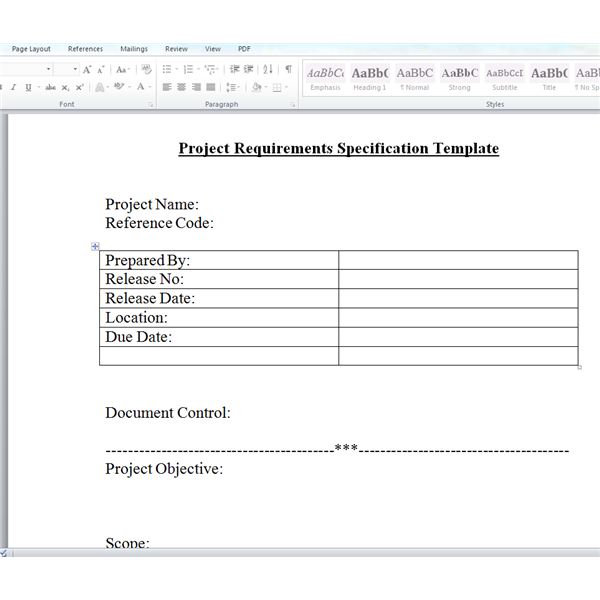Open the PDF tab
Image resolution: width=600 pixels, height=600 pixels.
pyautogui.click(x=244, y=49)
